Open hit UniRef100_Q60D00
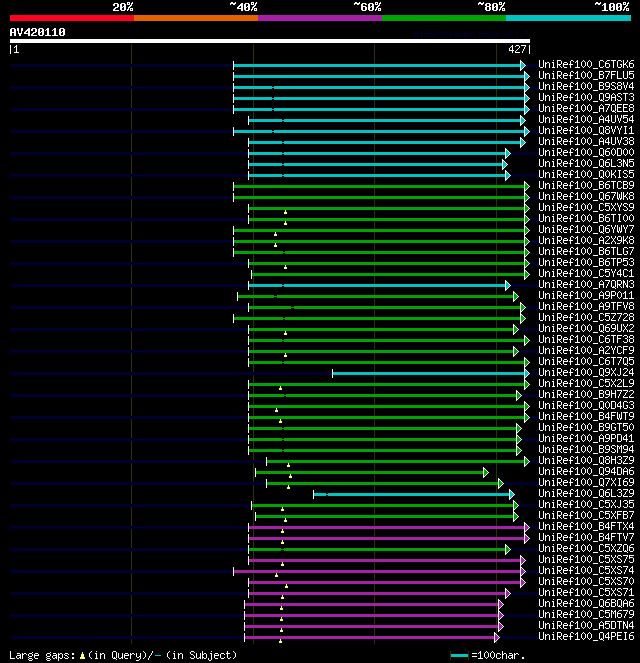Screen dimensions: 640x663 (586, 152)
